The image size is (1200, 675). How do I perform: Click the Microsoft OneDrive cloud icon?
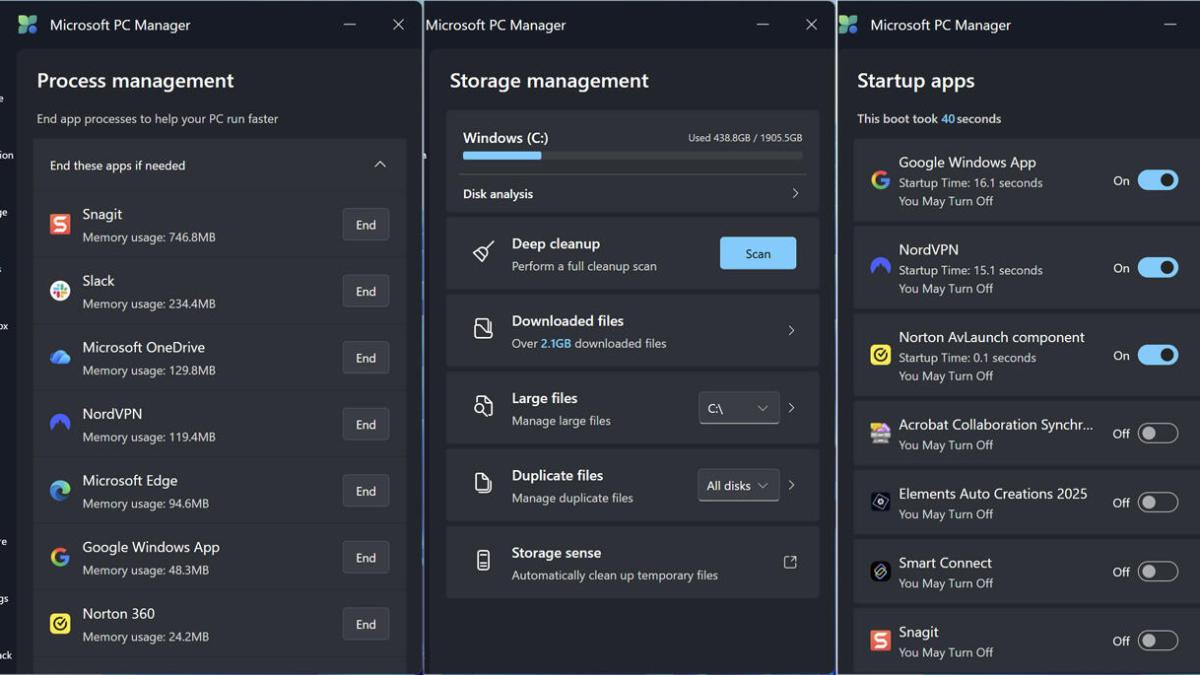click(60, 358)
